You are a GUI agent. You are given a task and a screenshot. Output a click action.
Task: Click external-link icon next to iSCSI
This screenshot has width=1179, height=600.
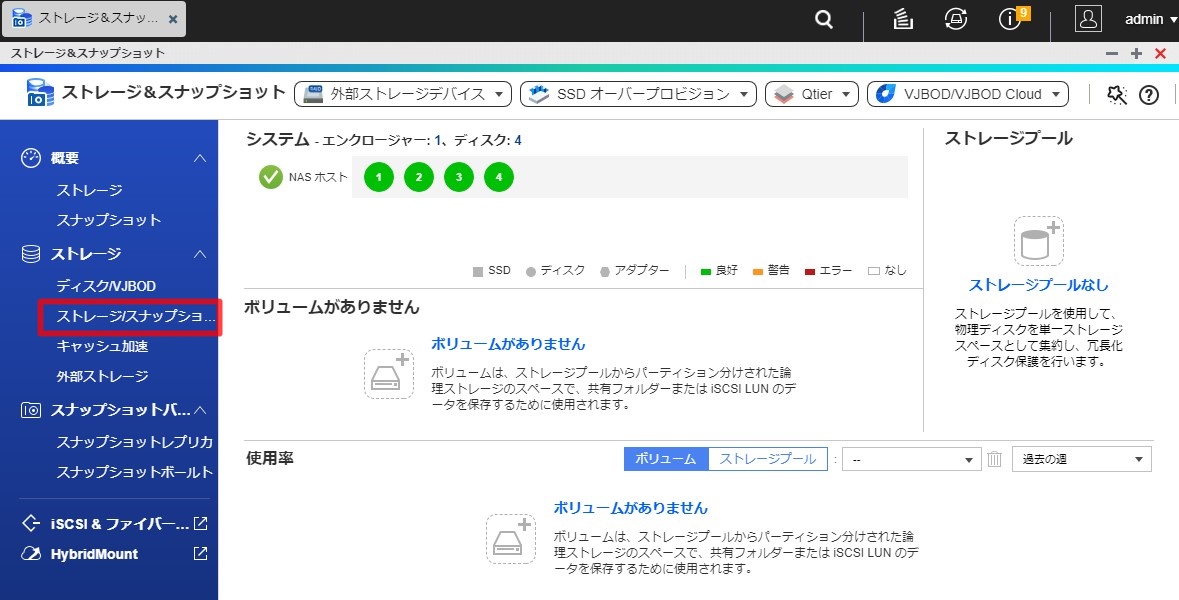pyautogui.click(x=201, y=523)
